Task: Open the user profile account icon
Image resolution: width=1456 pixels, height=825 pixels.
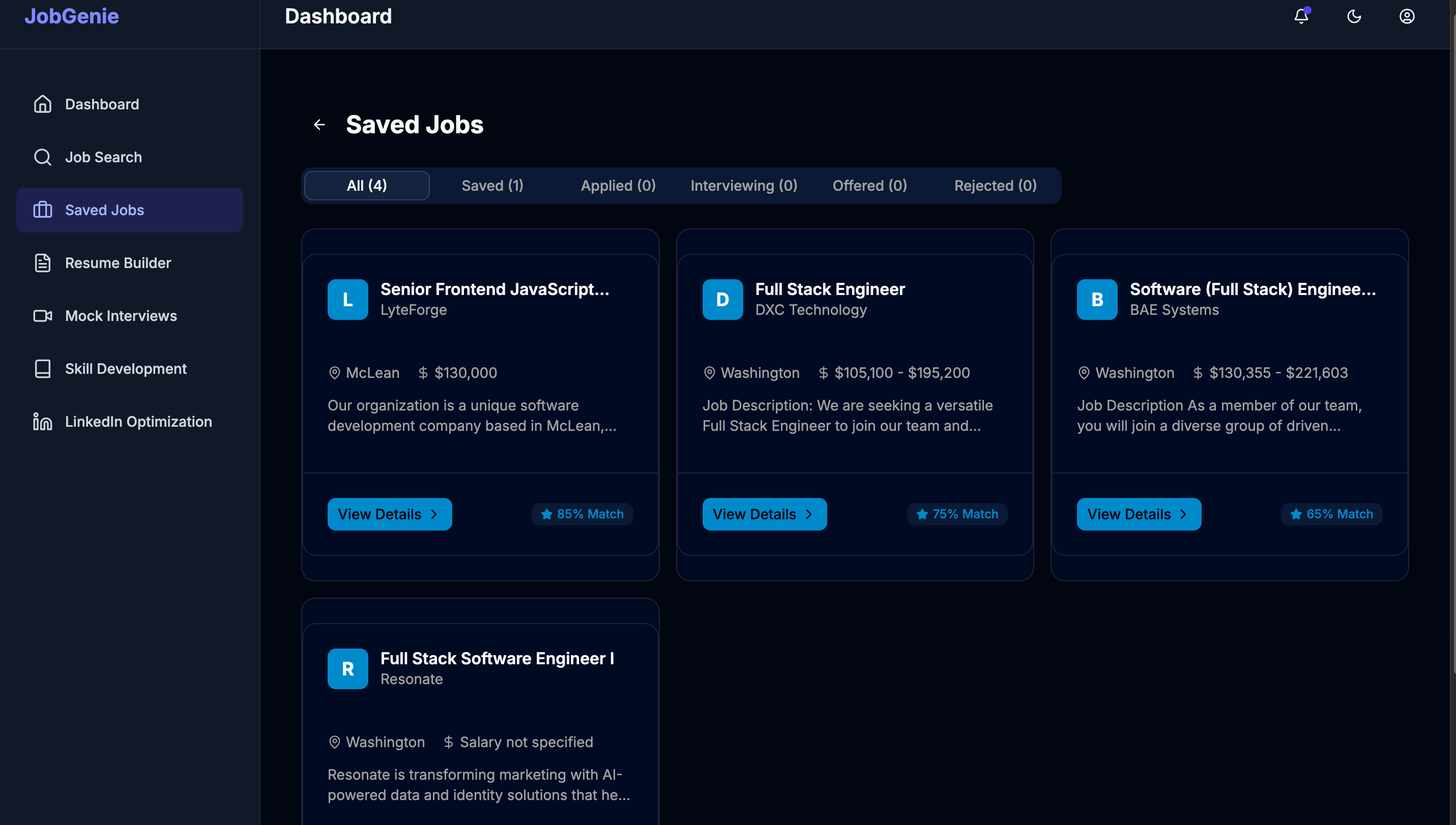Action: pos(1407,16)
